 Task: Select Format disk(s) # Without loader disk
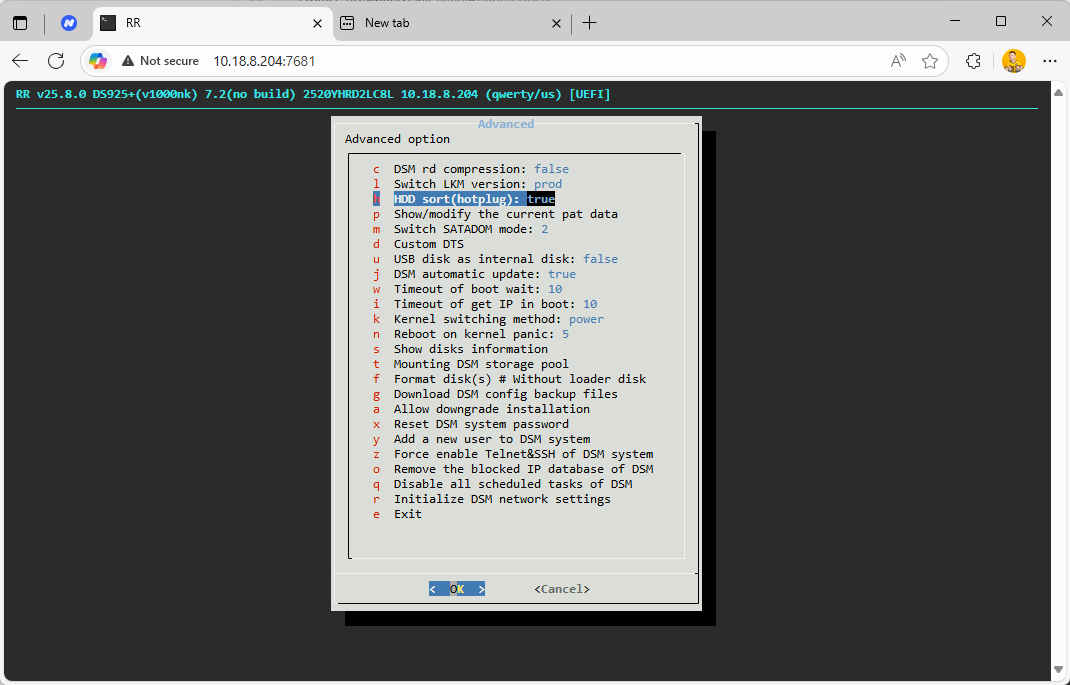[x=510, y=379]
